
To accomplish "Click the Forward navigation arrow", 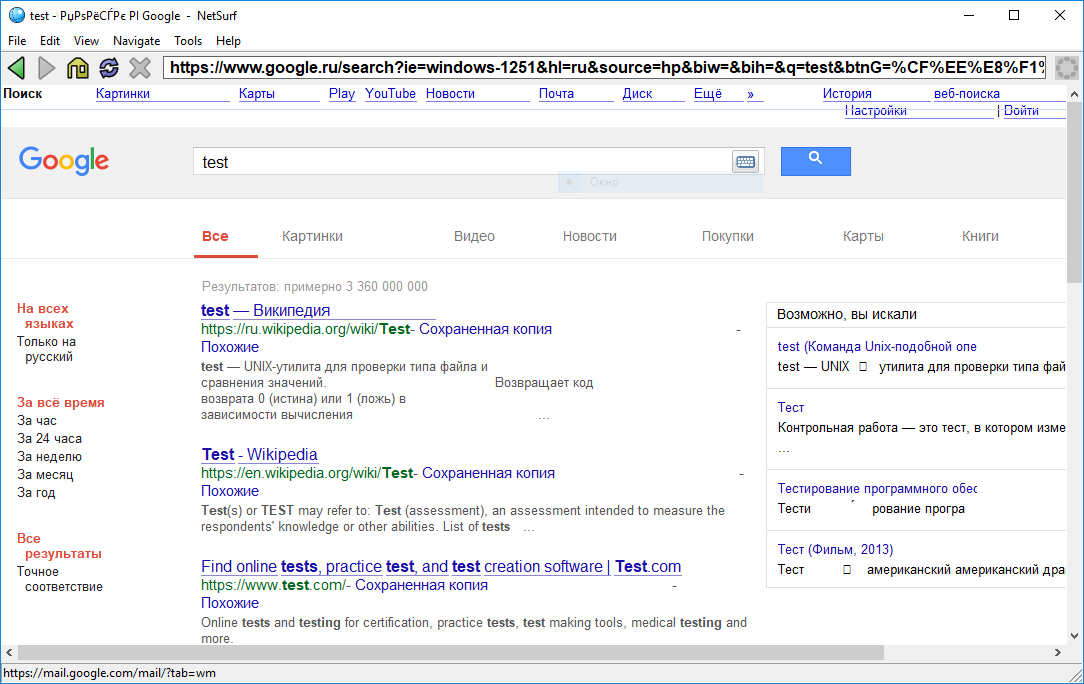I will pyautogui.click(x=47, y=68).
